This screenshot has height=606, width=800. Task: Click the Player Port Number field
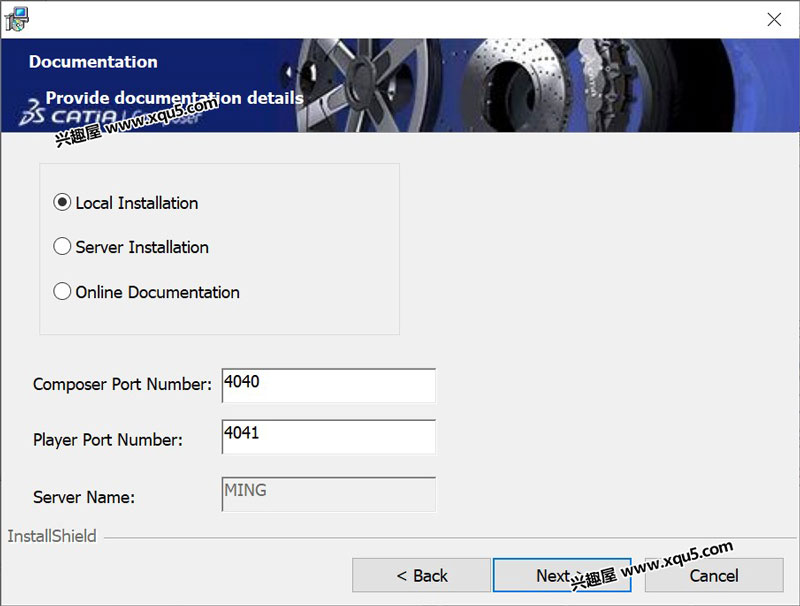(x=329, y=437)
